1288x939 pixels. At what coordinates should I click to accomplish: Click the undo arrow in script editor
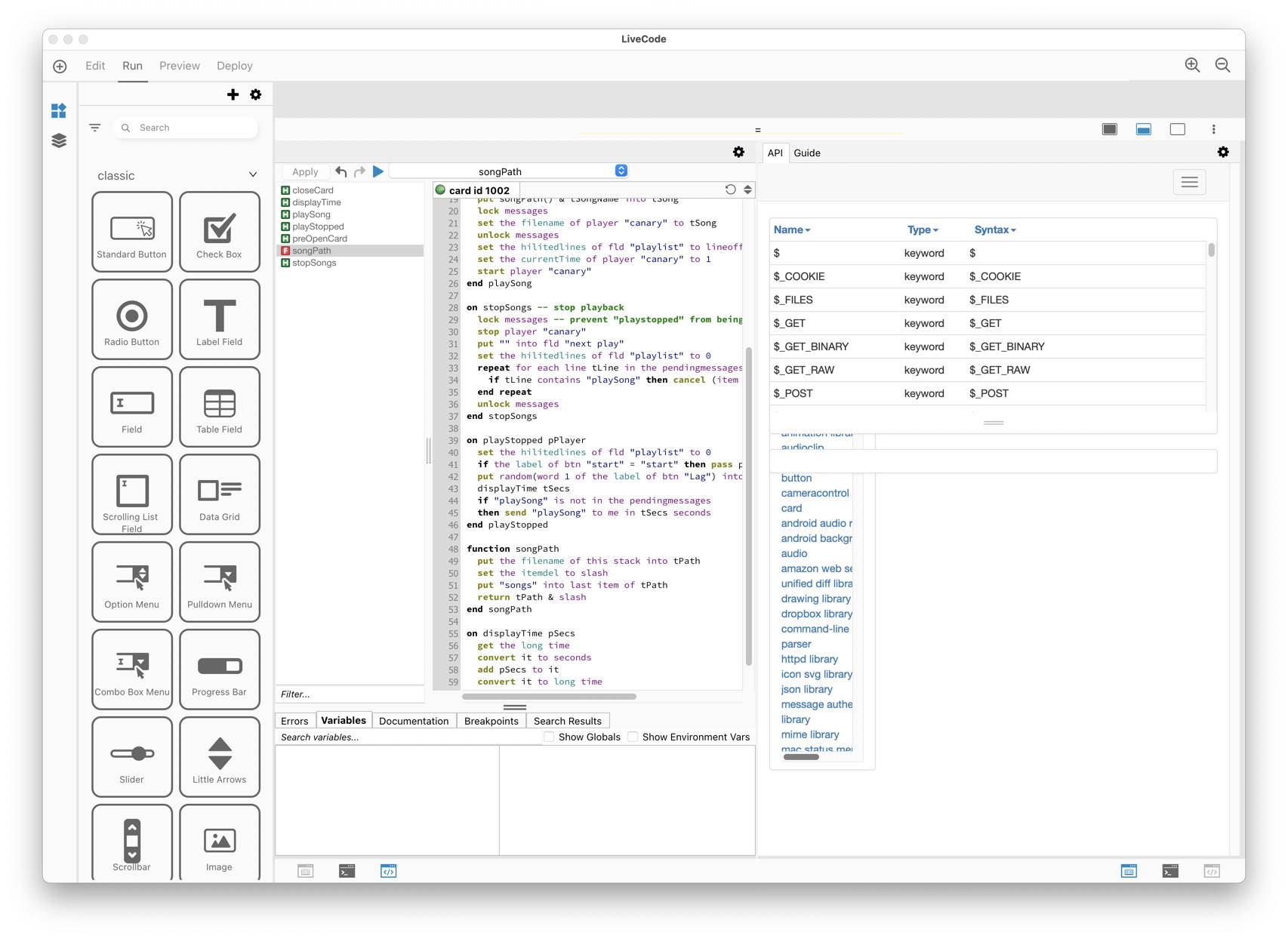click(341, 171)
